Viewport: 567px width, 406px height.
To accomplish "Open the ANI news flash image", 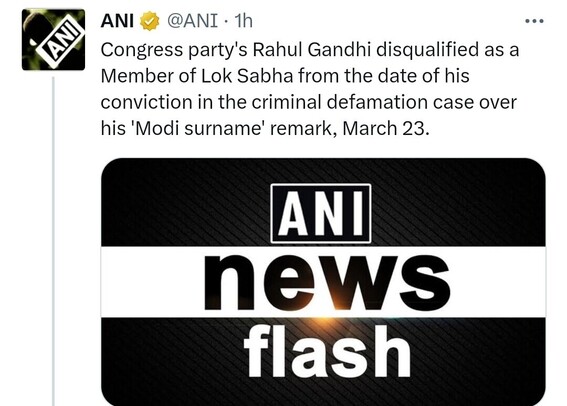I will pos(323,282).
